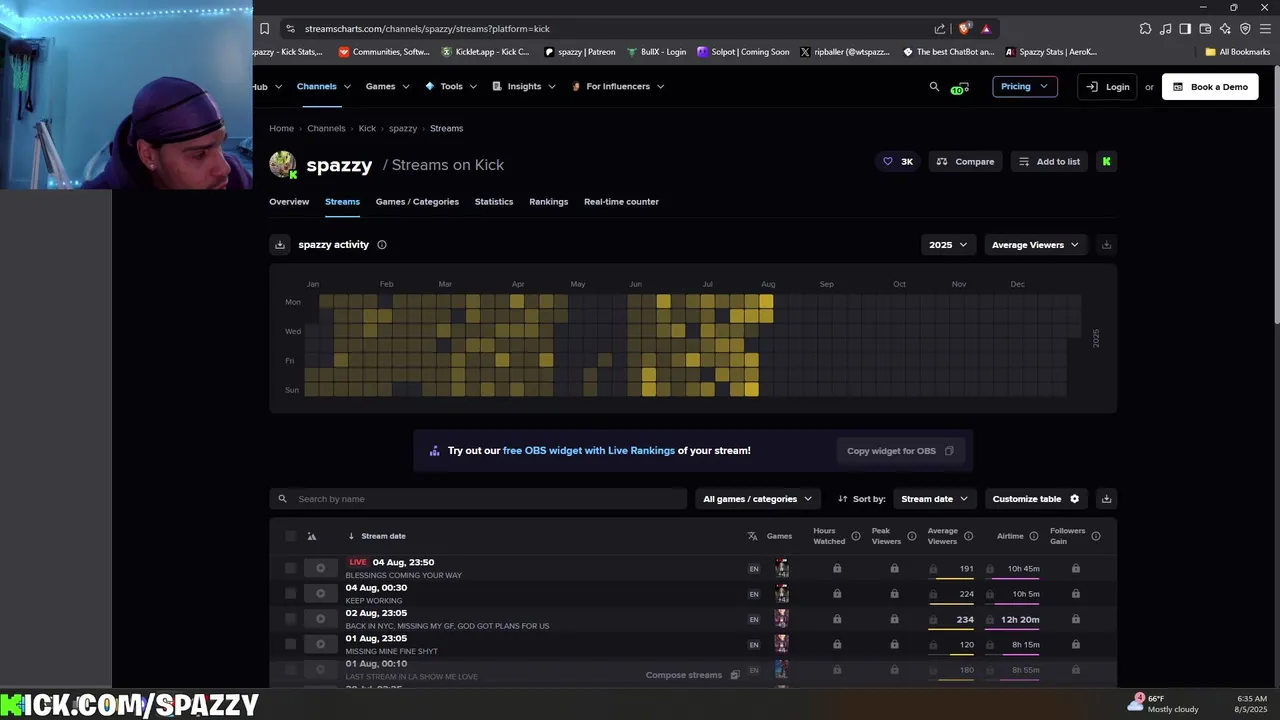Open the browser extensions puzzle icon

[x=1145, y=29]
